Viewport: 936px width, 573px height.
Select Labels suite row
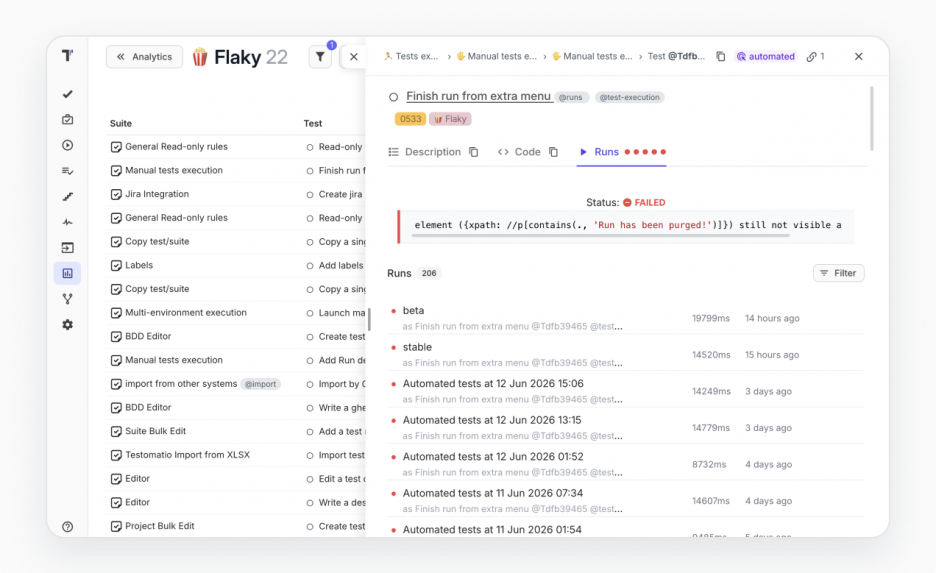click(138, 265)
